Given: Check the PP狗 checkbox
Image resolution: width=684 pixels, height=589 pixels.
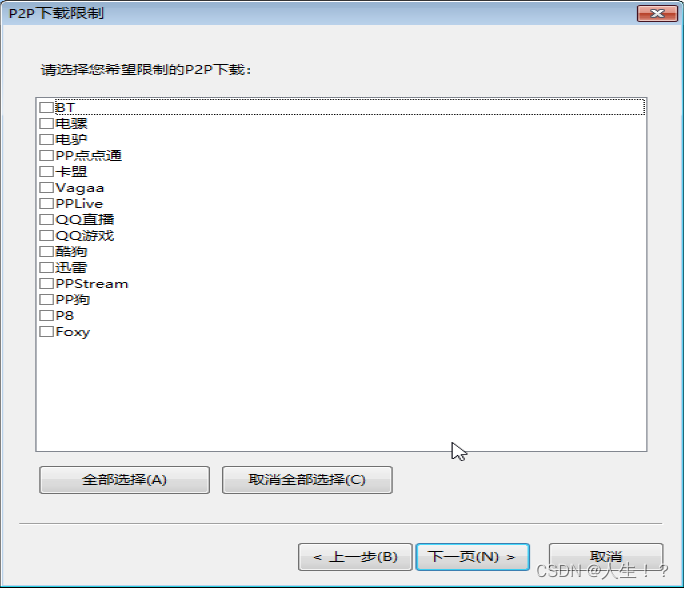Looking at the screenshot, I should coord(46,299).
